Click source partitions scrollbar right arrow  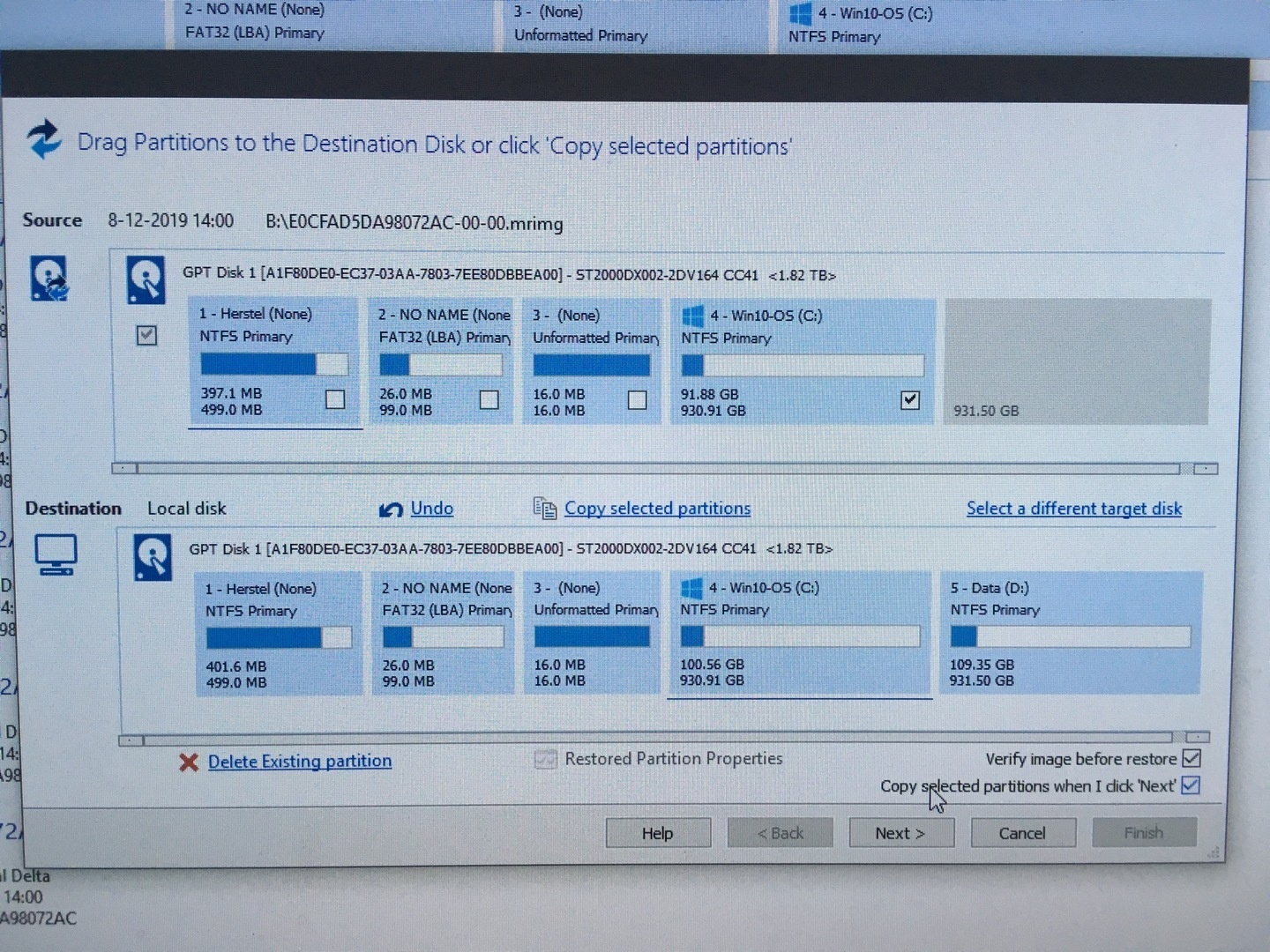coord(1206,469)
